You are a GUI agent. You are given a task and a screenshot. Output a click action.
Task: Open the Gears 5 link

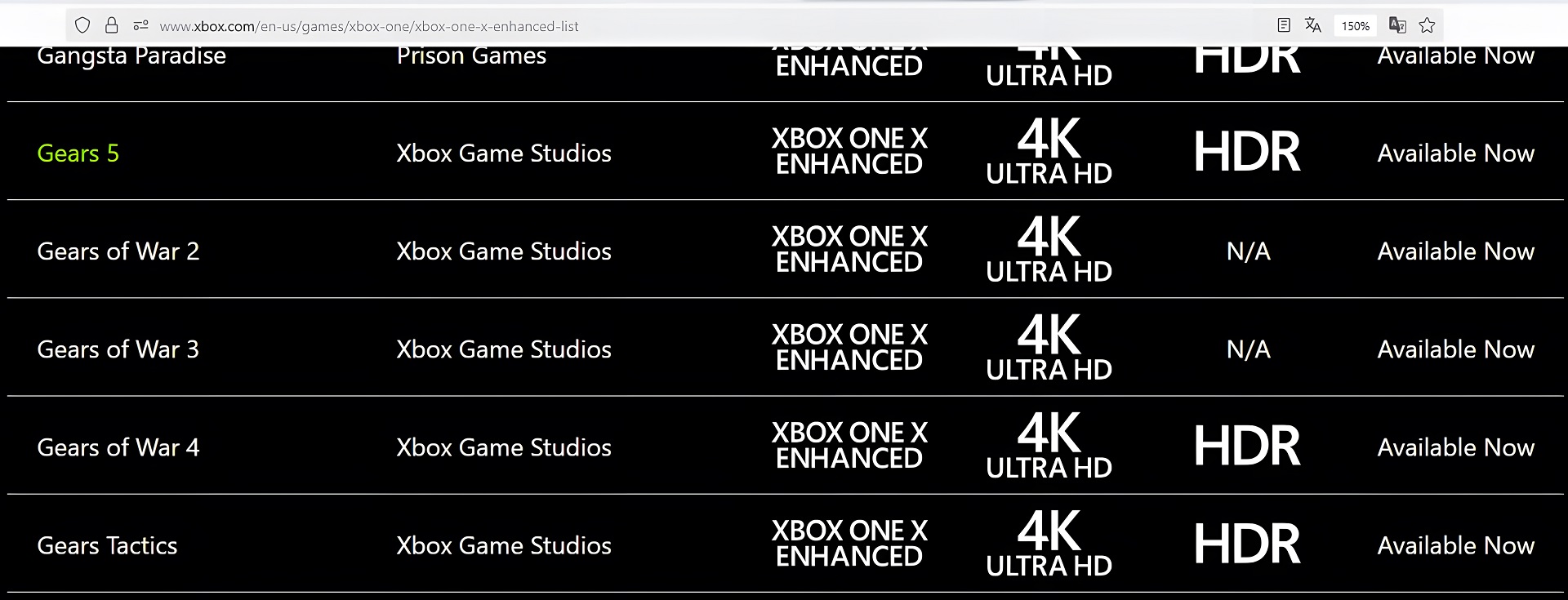(78, 153)
